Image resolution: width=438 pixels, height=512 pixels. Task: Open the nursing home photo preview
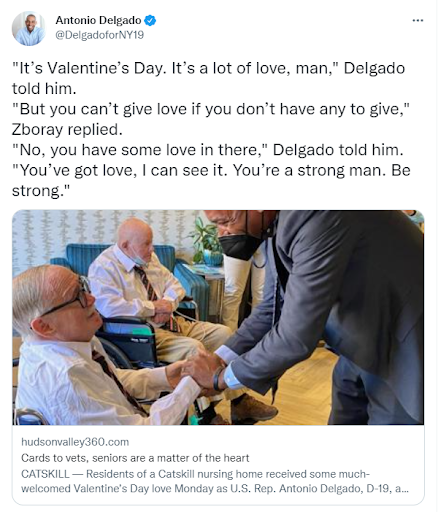coord(218,317)
